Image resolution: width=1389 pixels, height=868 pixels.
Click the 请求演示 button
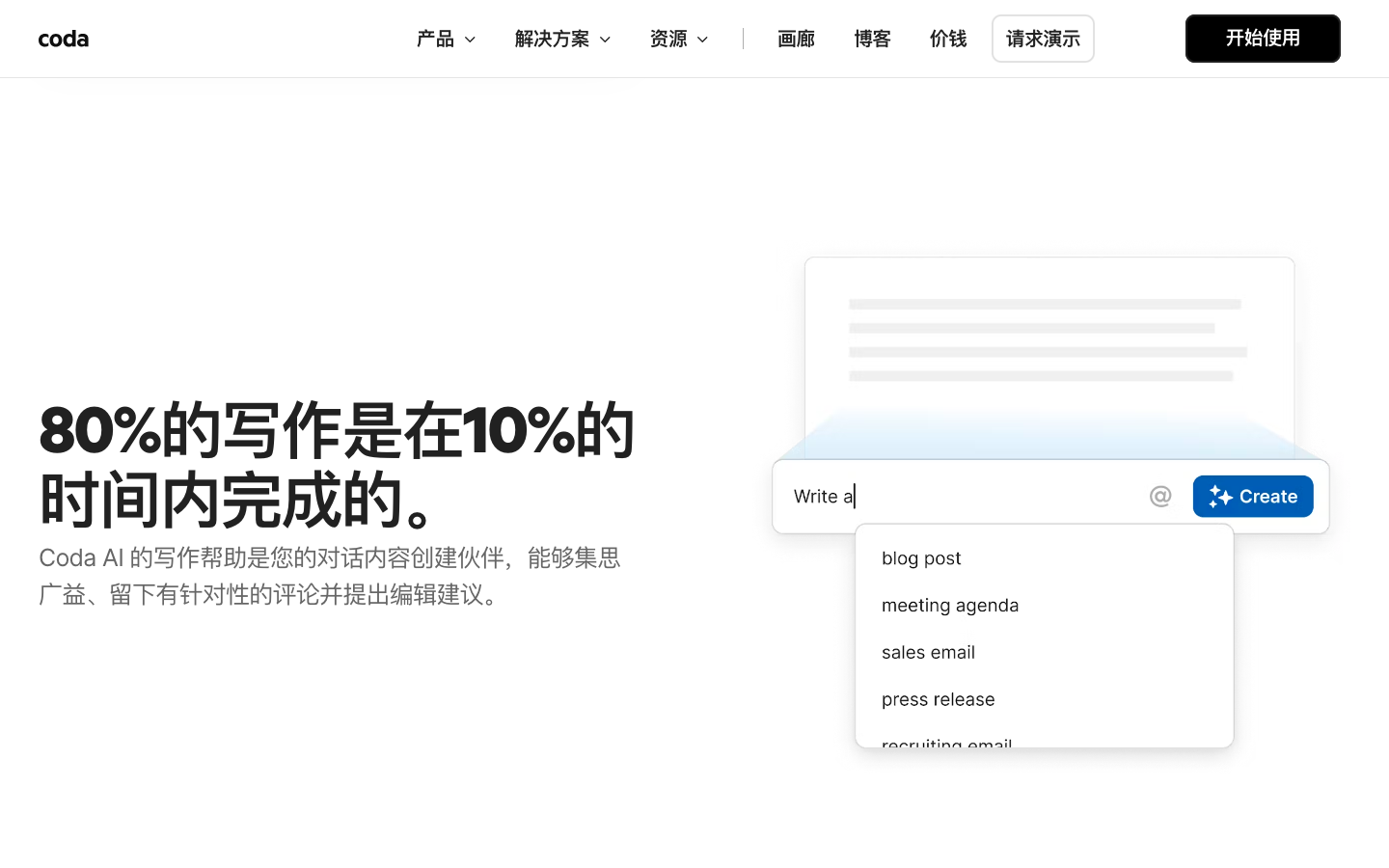coord(1043,39)
